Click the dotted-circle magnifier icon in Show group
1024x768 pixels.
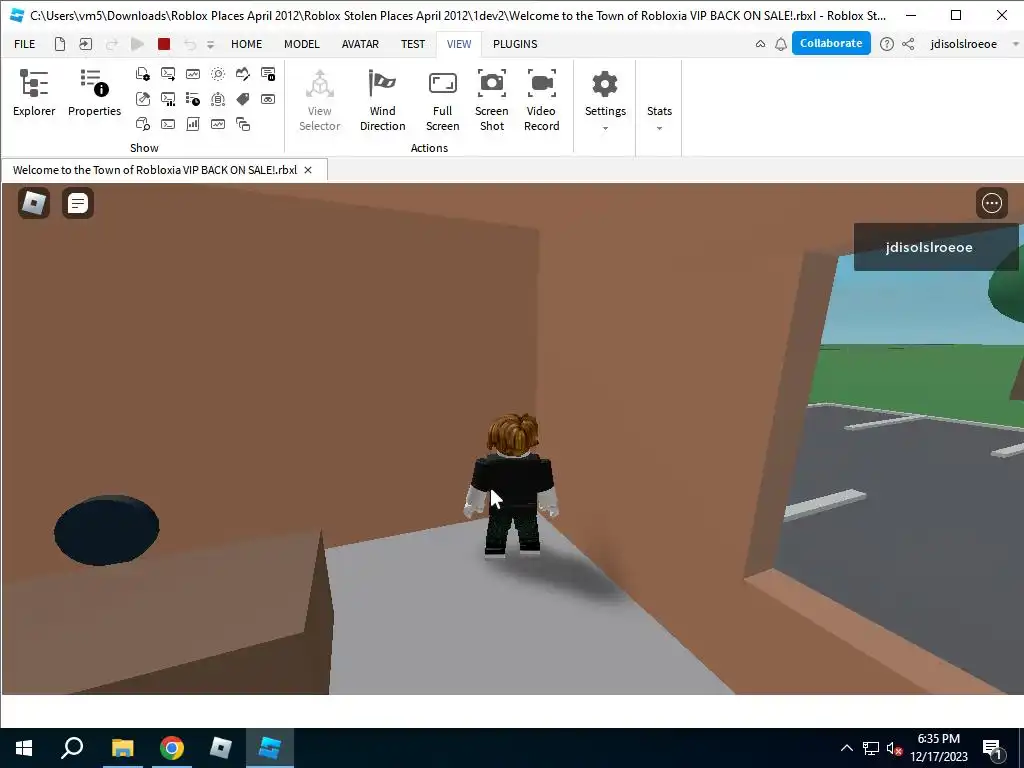[x=217, y=74]
